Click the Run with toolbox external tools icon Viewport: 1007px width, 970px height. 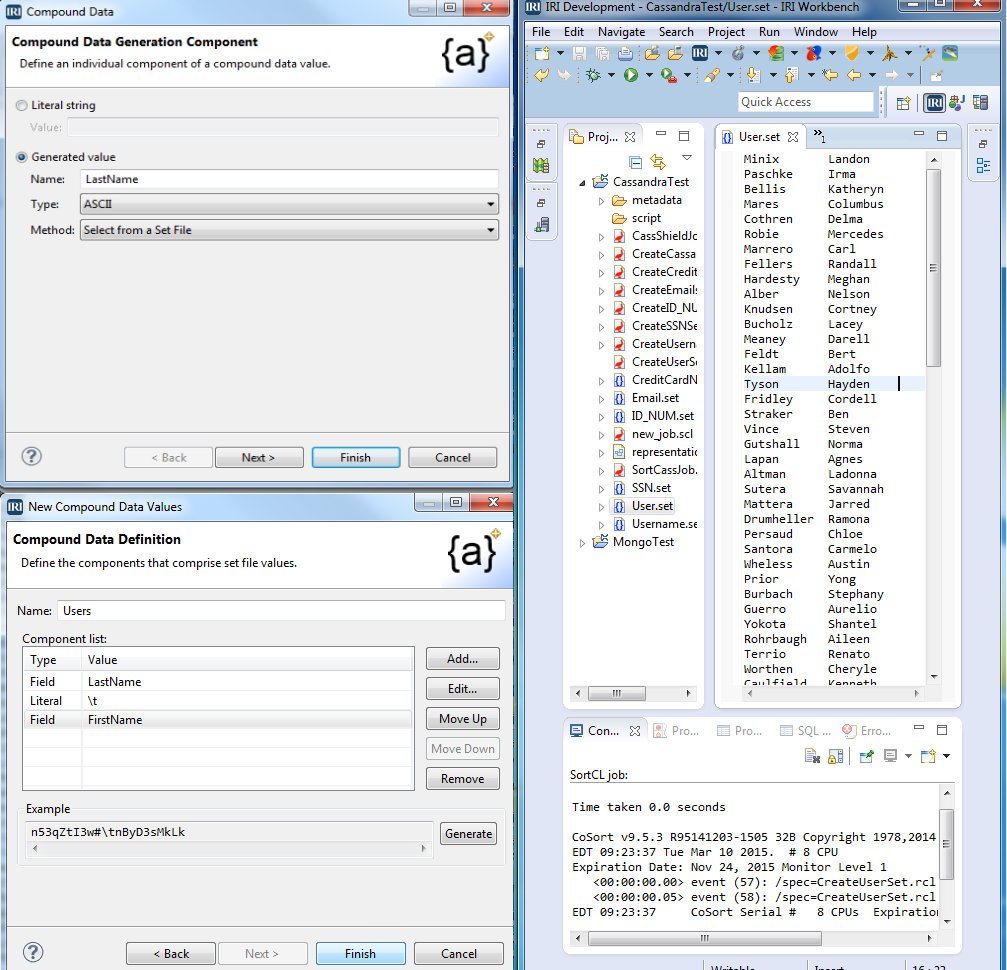[669, 76]
